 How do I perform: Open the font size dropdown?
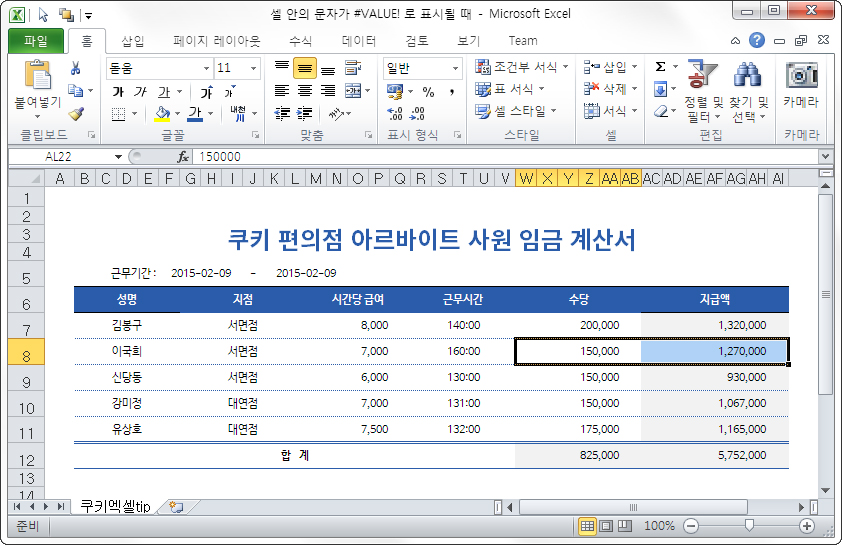click(253, 68)
